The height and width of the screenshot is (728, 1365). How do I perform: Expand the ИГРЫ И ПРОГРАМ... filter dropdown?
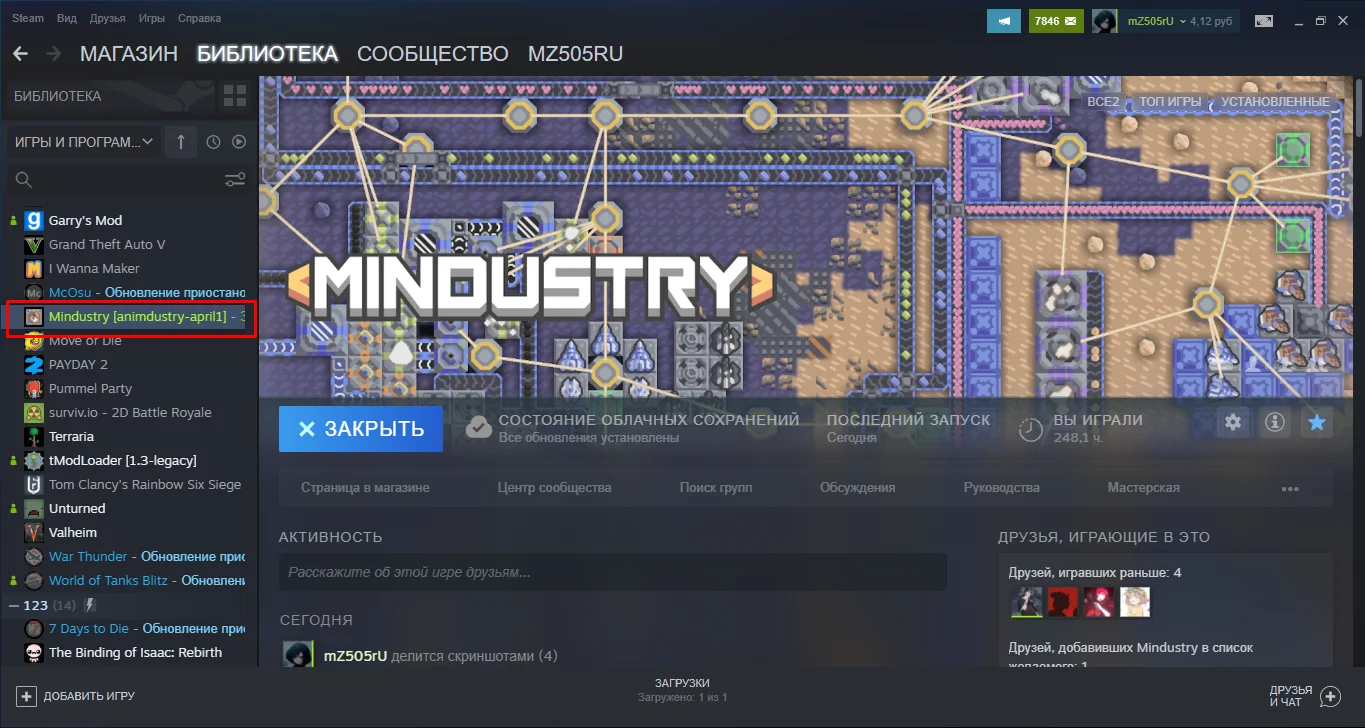click(84, 142)
